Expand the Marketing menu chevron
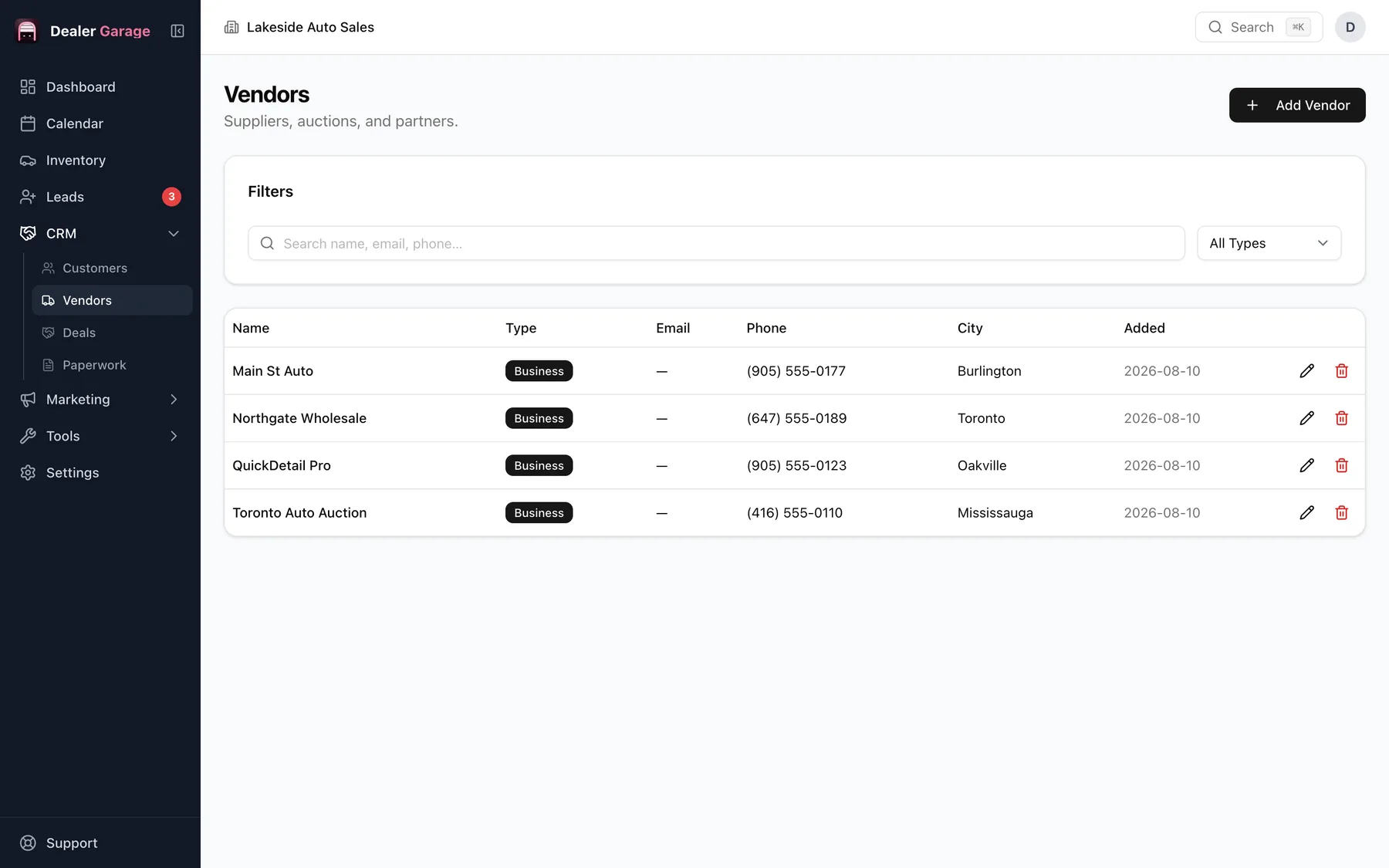This screenshot has width=1389, height=868. point(174,400)
